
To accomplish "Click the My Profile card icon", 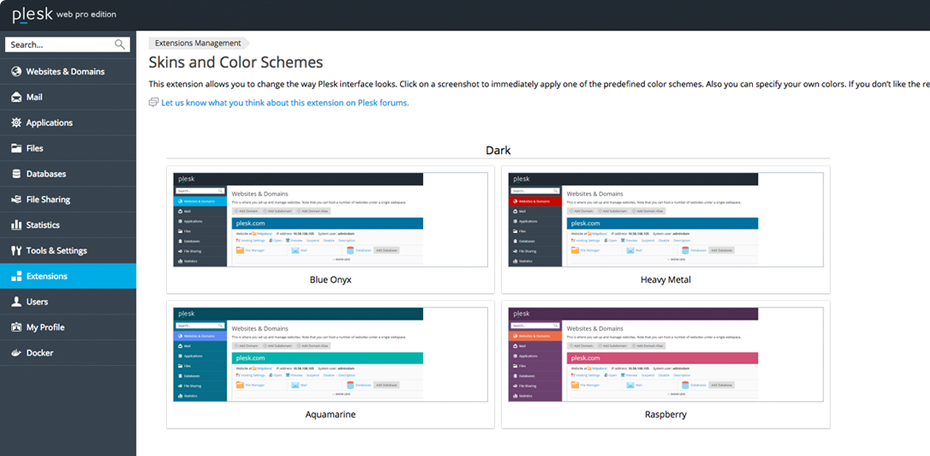I will pos(17,327).
